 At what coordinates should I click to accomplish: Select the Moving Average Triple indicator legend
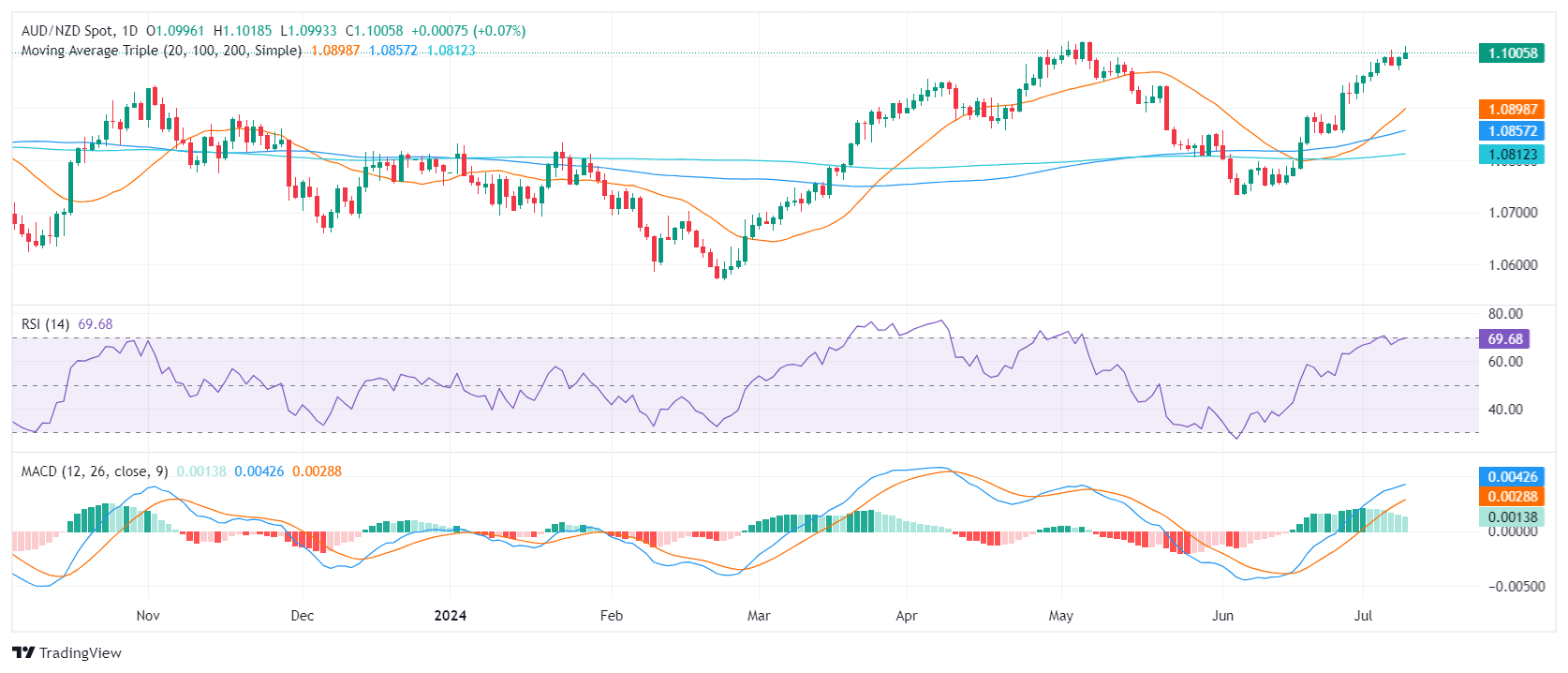point(161,51)
